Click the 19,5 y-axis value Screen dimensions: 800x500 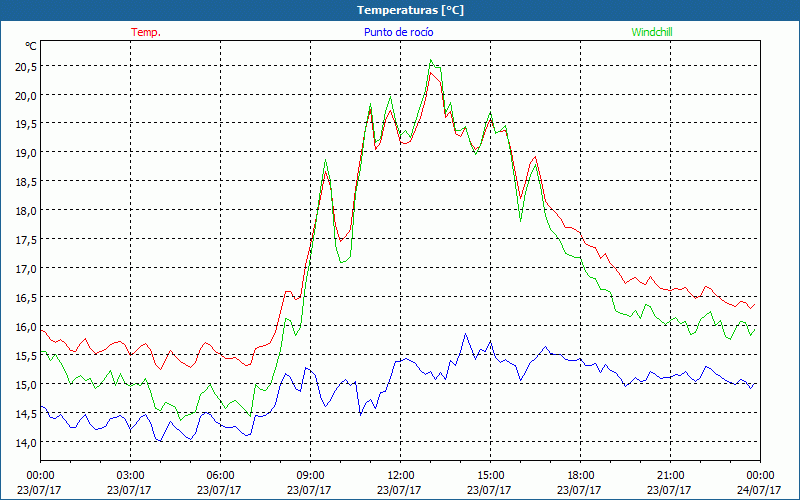[26, 124]
